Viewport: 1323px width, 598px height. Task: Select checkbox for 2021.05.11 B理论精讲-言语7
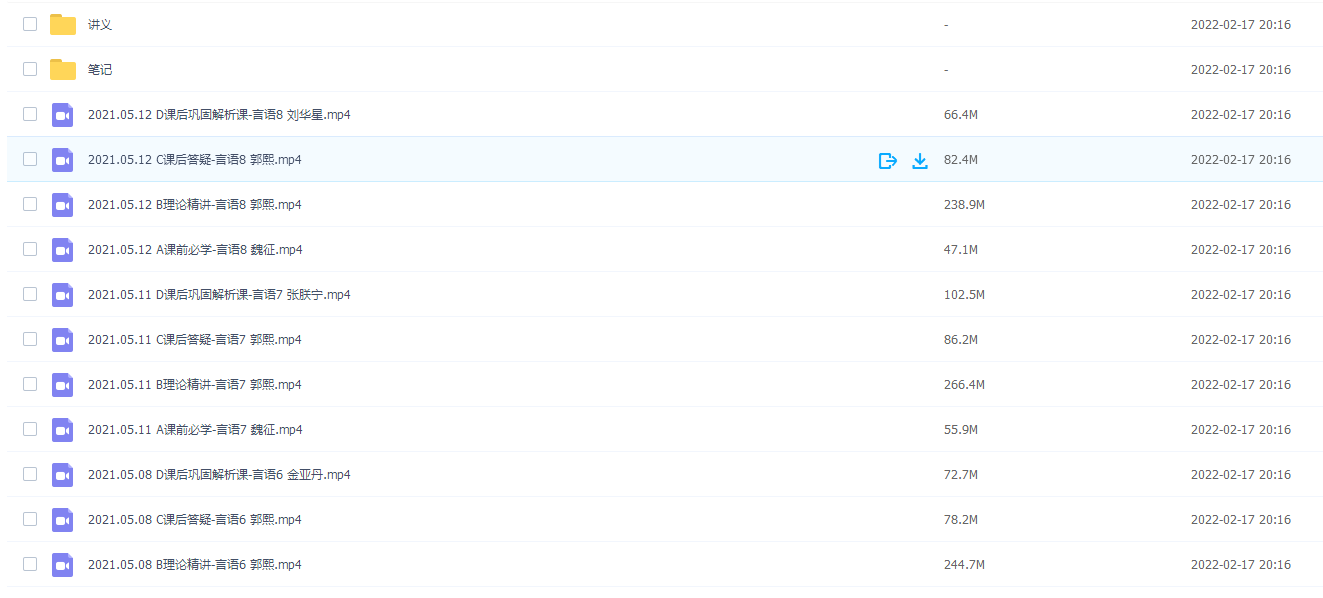30,384
